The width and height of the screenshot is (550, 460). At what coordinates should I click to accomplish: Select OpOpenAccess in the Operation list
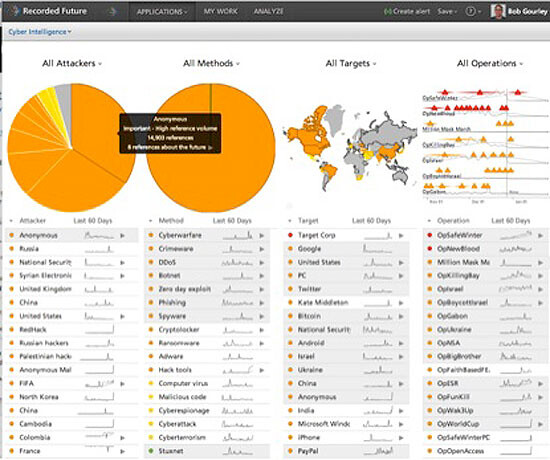(461, 451)
